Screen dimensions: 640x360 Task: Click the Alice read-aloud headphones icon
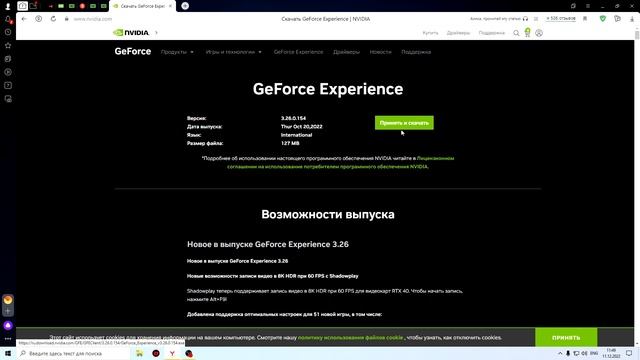click(x=525, y=19)
